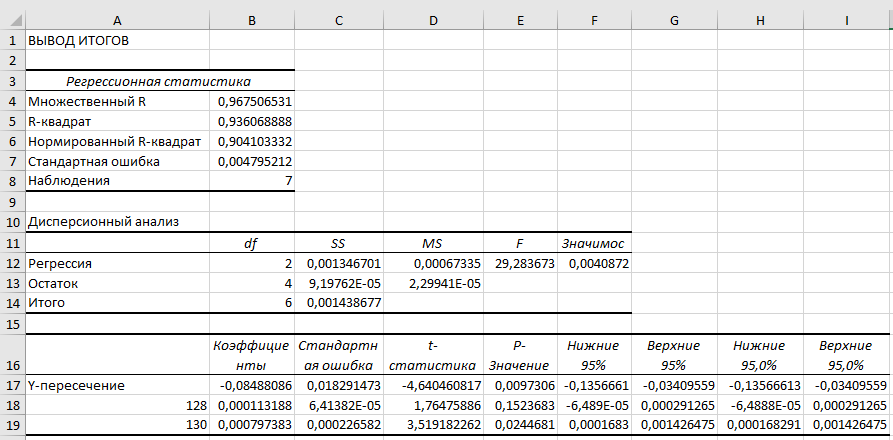Click the Дисперсионный анализ heading cell
This screenshot has height=440, width=893.
pos(117,221)
